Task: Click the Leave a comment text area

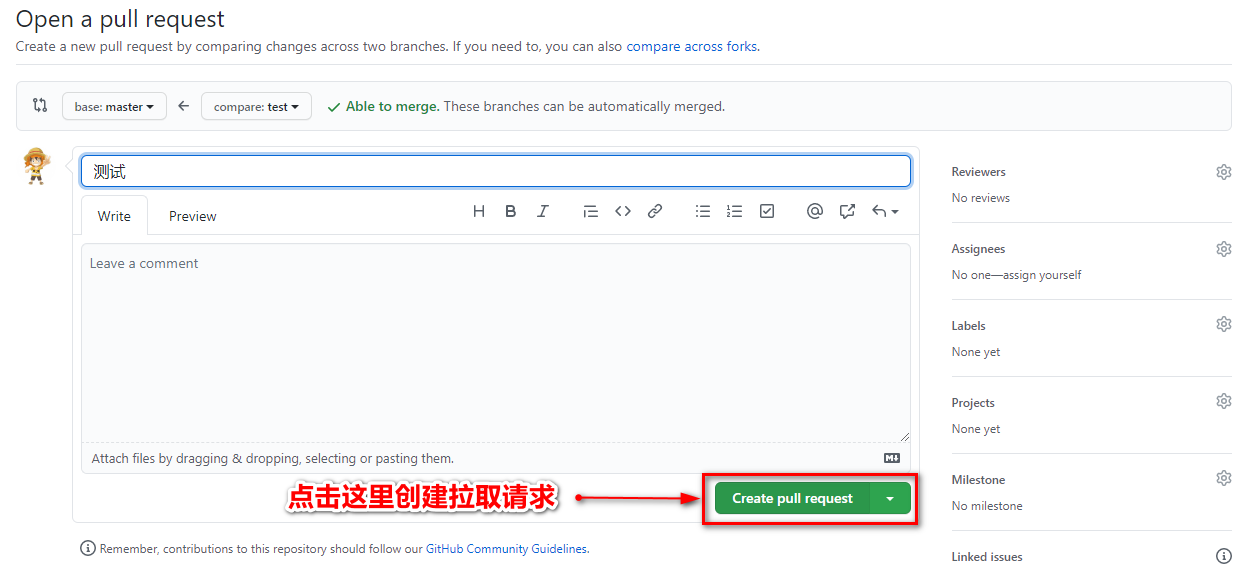Action: coord(496,343)
